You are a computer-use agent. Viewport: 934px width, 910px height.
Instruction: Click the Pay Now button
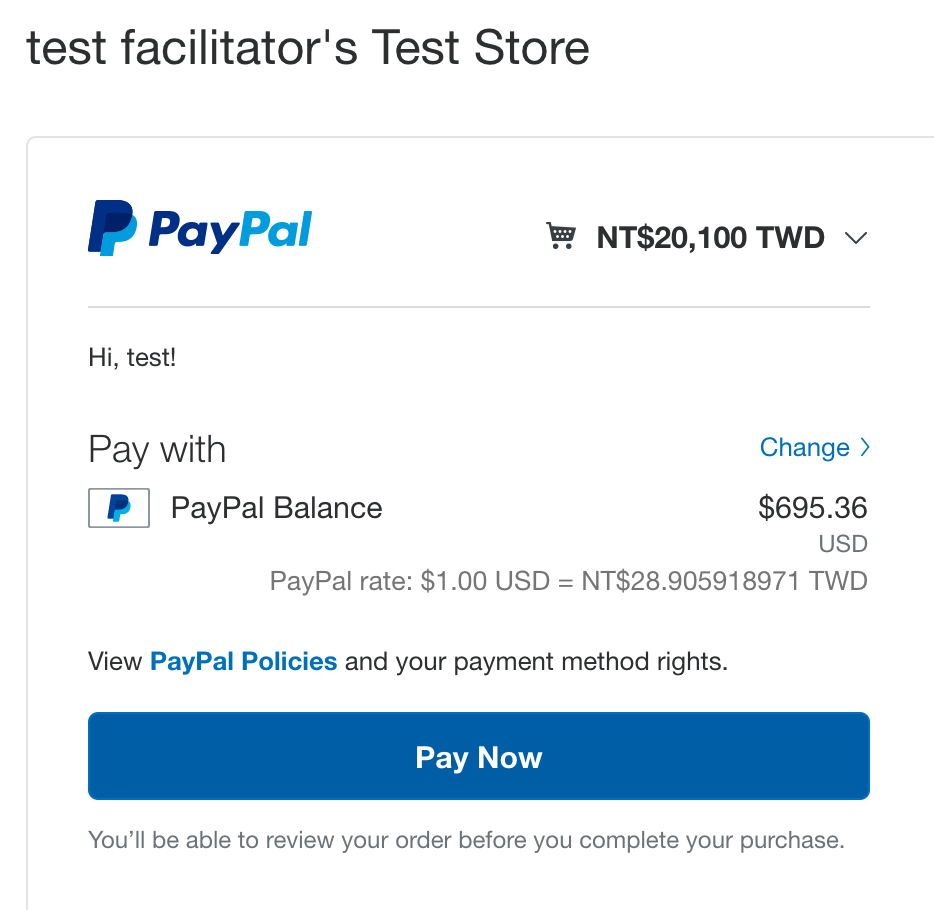coord(479,756)
